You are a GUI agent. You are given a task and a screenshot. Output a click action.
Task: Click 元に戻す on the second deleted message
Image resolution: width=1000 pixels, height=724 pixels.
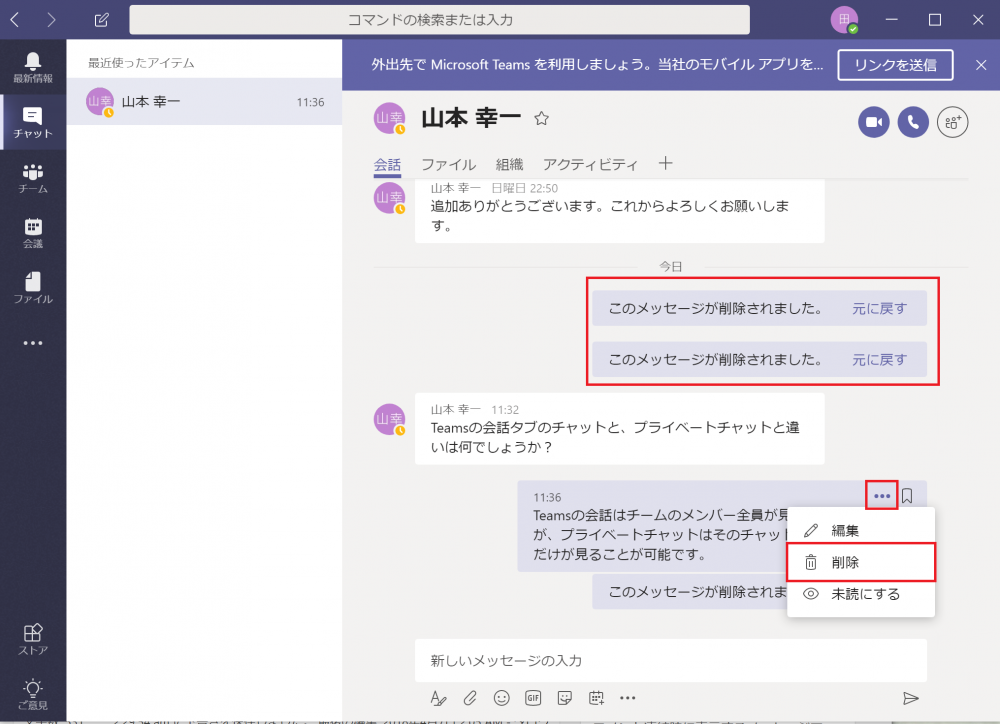[x=879, y=360]
